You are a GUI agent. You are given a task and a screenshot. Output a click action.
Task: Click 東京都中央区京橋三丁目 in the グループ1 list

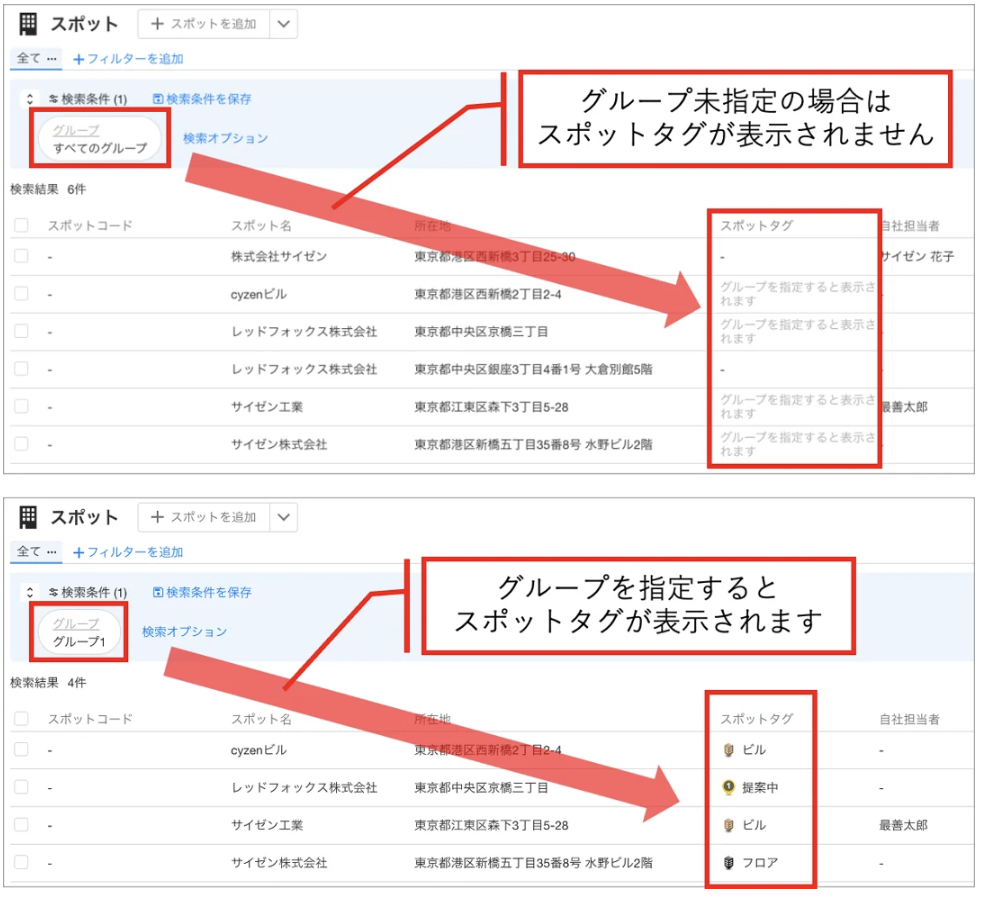(x=481, y=788)
